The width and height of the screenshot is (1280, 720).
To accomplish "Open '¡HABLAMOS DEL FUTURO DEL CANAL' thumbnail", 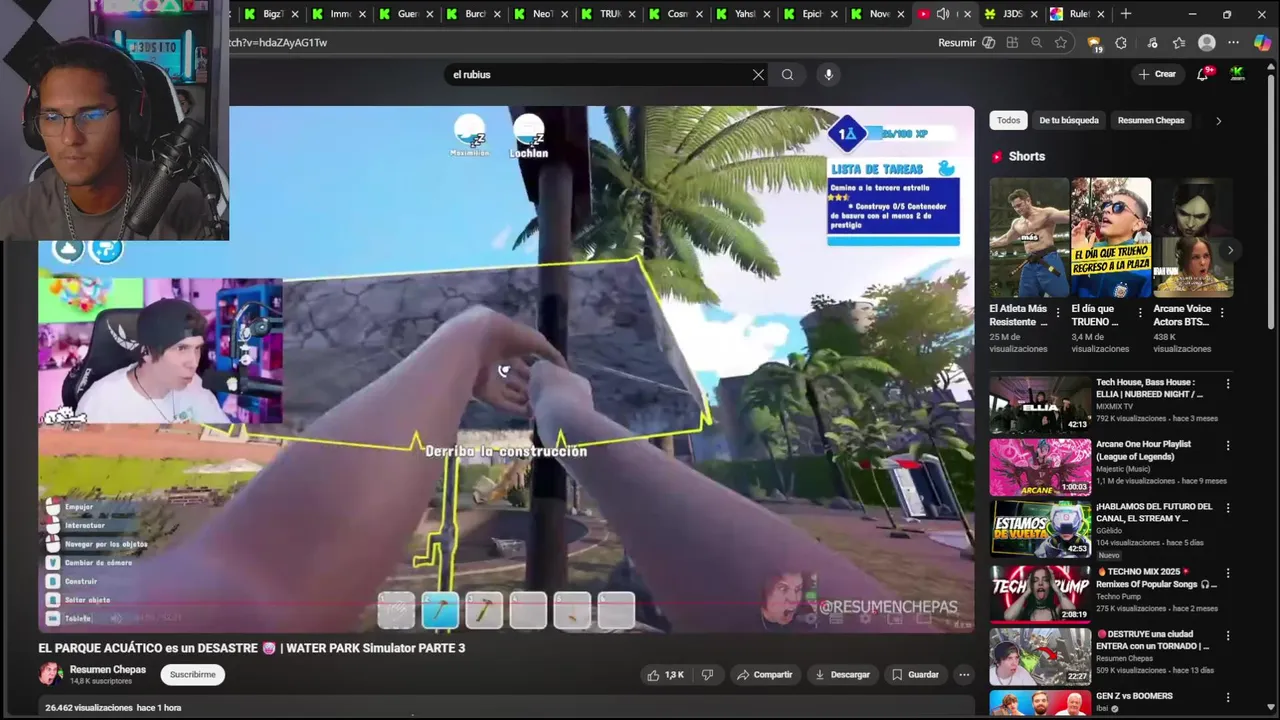I will pos(1040,530).
